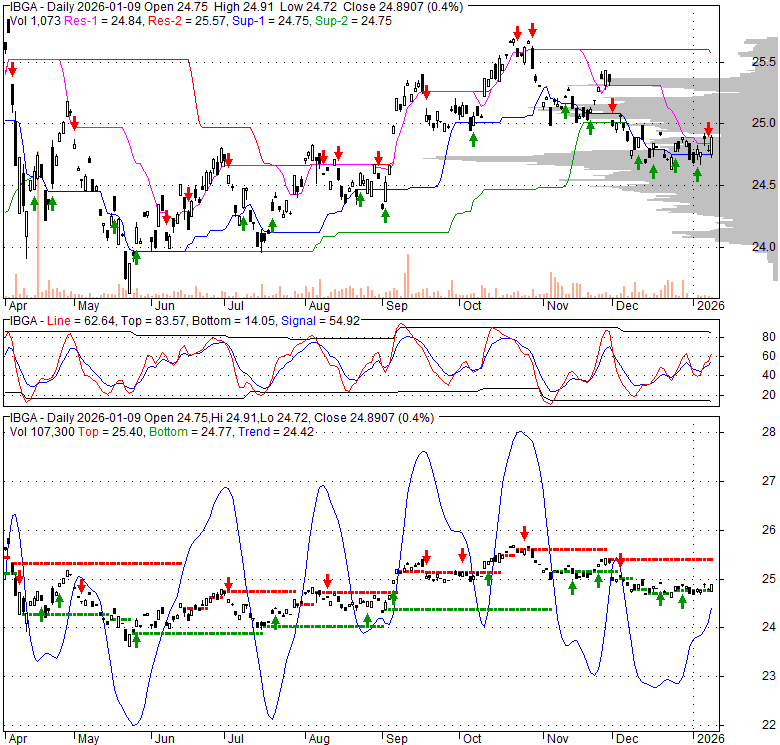Click the green arrow at late-May low, bottom chart
Viewport: 780px width, 745px height.
point(136,638)
